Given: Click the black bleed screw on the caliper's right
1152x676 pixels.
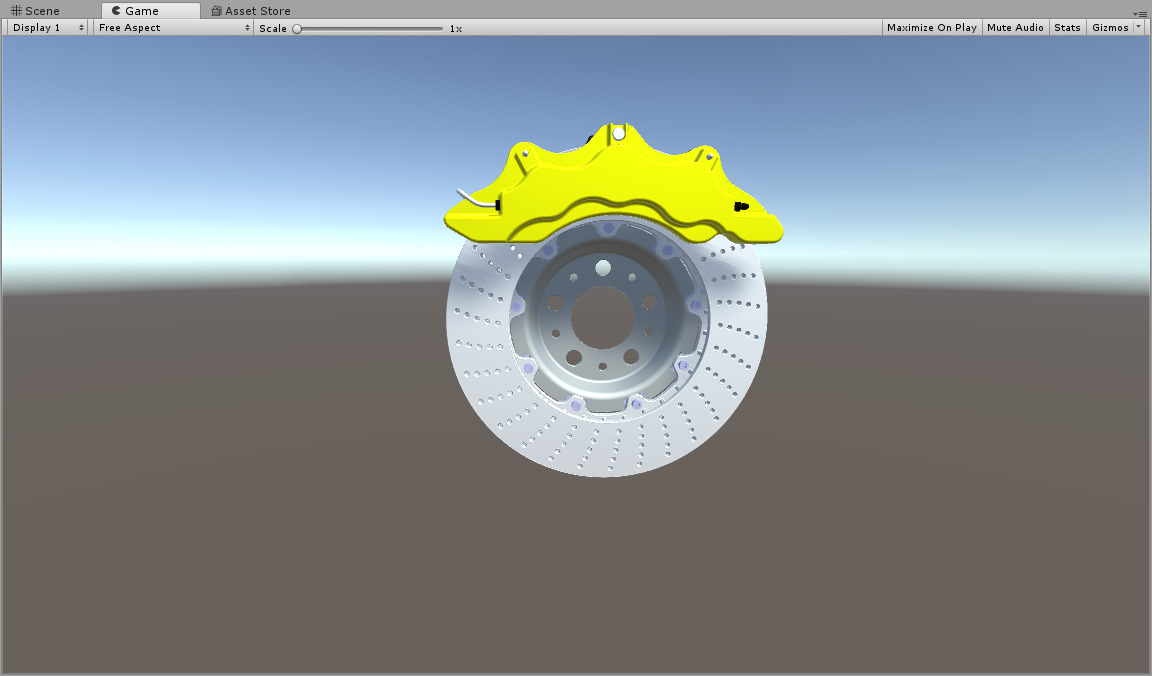Looking at the screenshot, I should coord(741,206).
